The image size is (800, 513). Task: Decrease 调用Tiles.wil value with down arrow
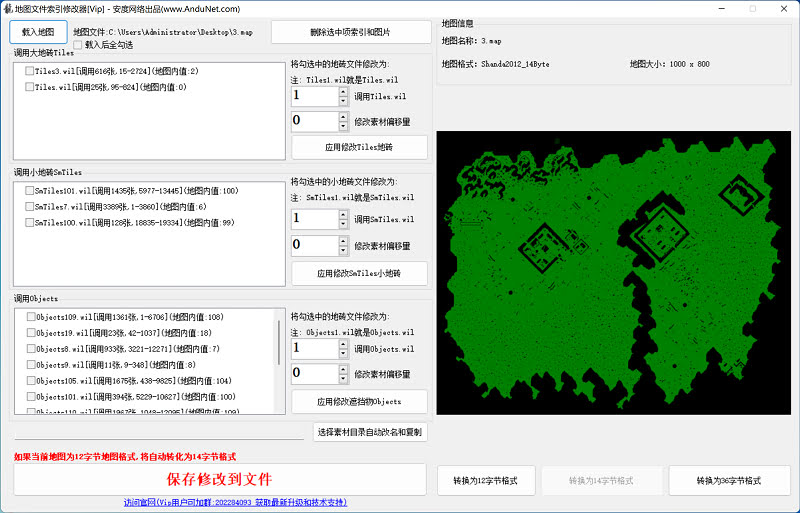(x=343, y=101)
